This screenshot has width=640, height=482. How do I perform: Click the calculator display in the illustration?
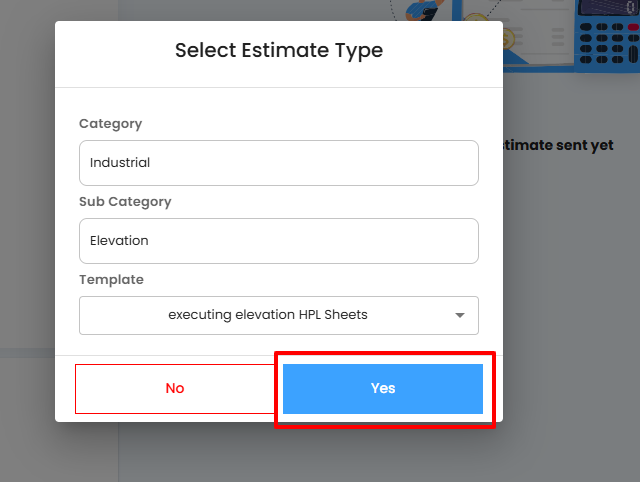point(609,8)
